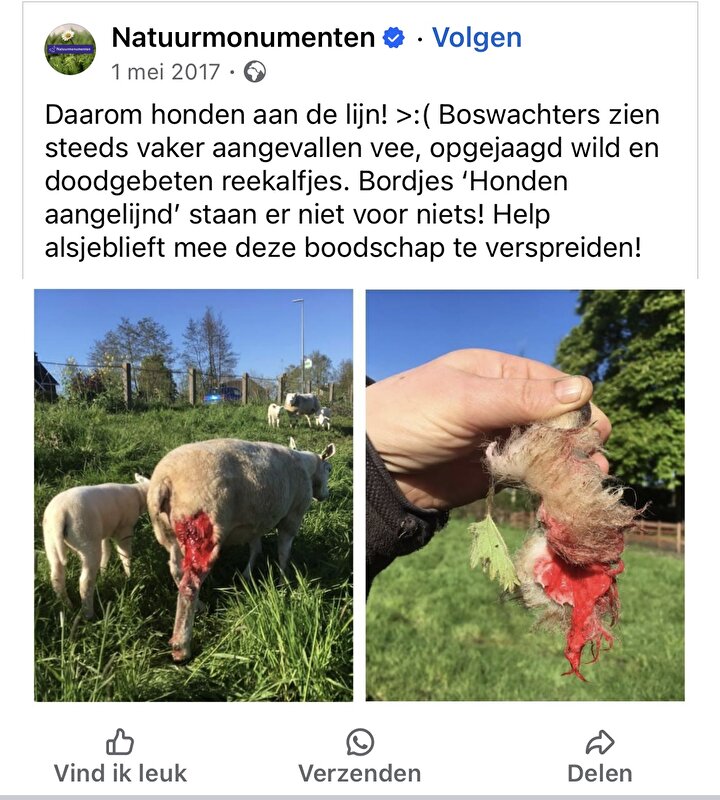Click the thumbs-up like icon
The width and height of the screenshot is (720, 800).
click(x=120, y=742)
